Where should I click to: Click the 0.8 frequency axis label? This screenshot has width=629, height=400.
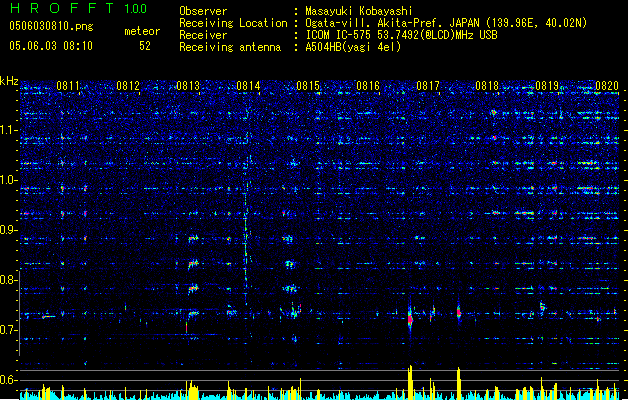point(9,280)
